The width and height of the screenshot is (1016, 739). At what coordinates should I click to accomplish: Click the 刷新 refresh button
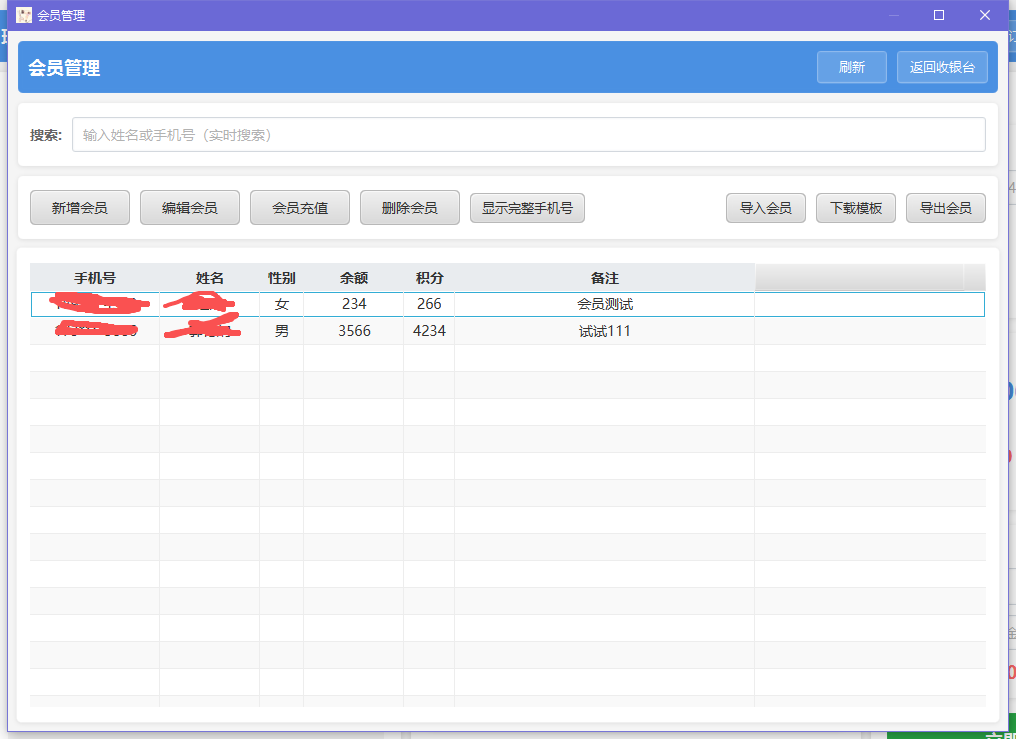click(851, 67)
